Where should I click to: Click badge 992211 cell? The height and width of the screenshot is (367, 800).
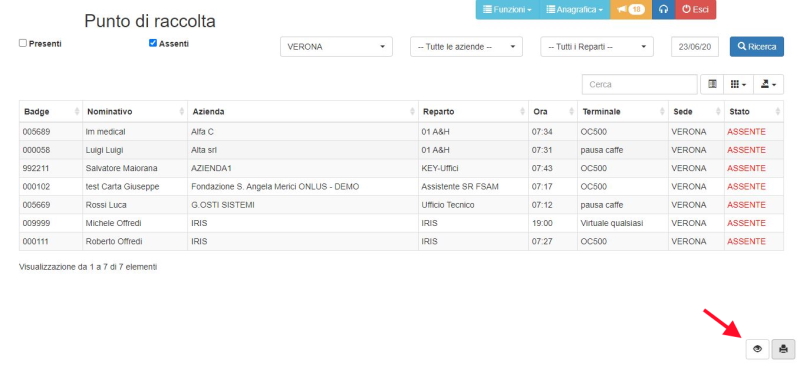(51, 168)
